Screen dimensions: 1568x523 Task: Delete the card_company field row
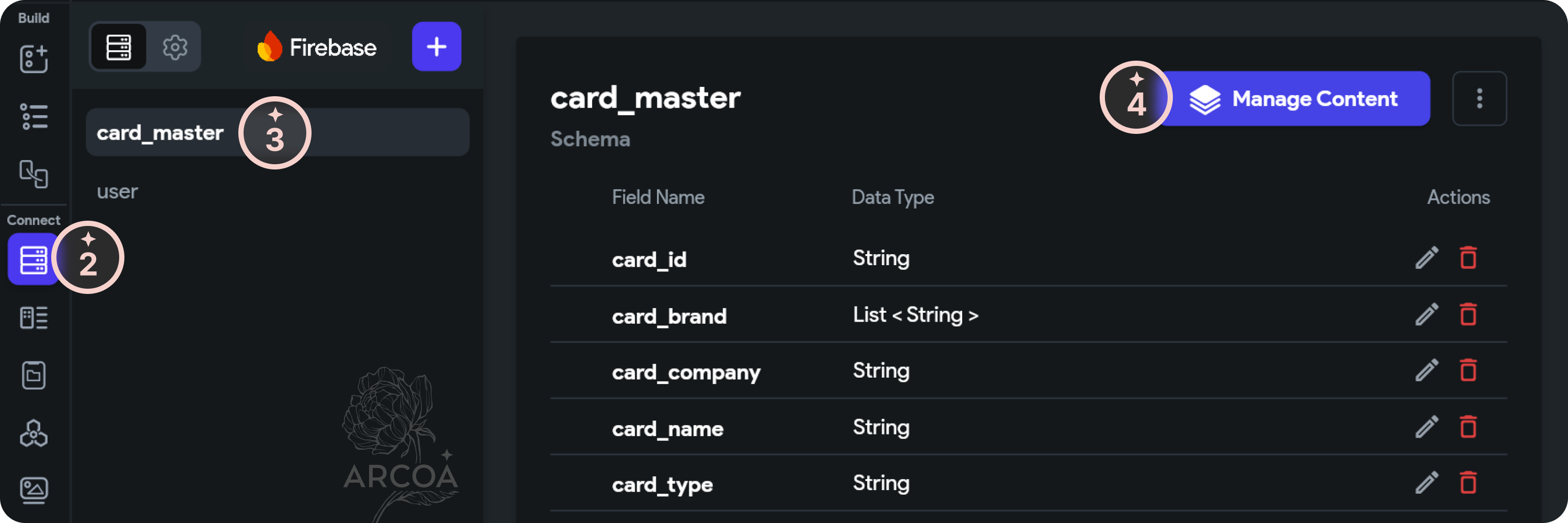pos(1468,371)
